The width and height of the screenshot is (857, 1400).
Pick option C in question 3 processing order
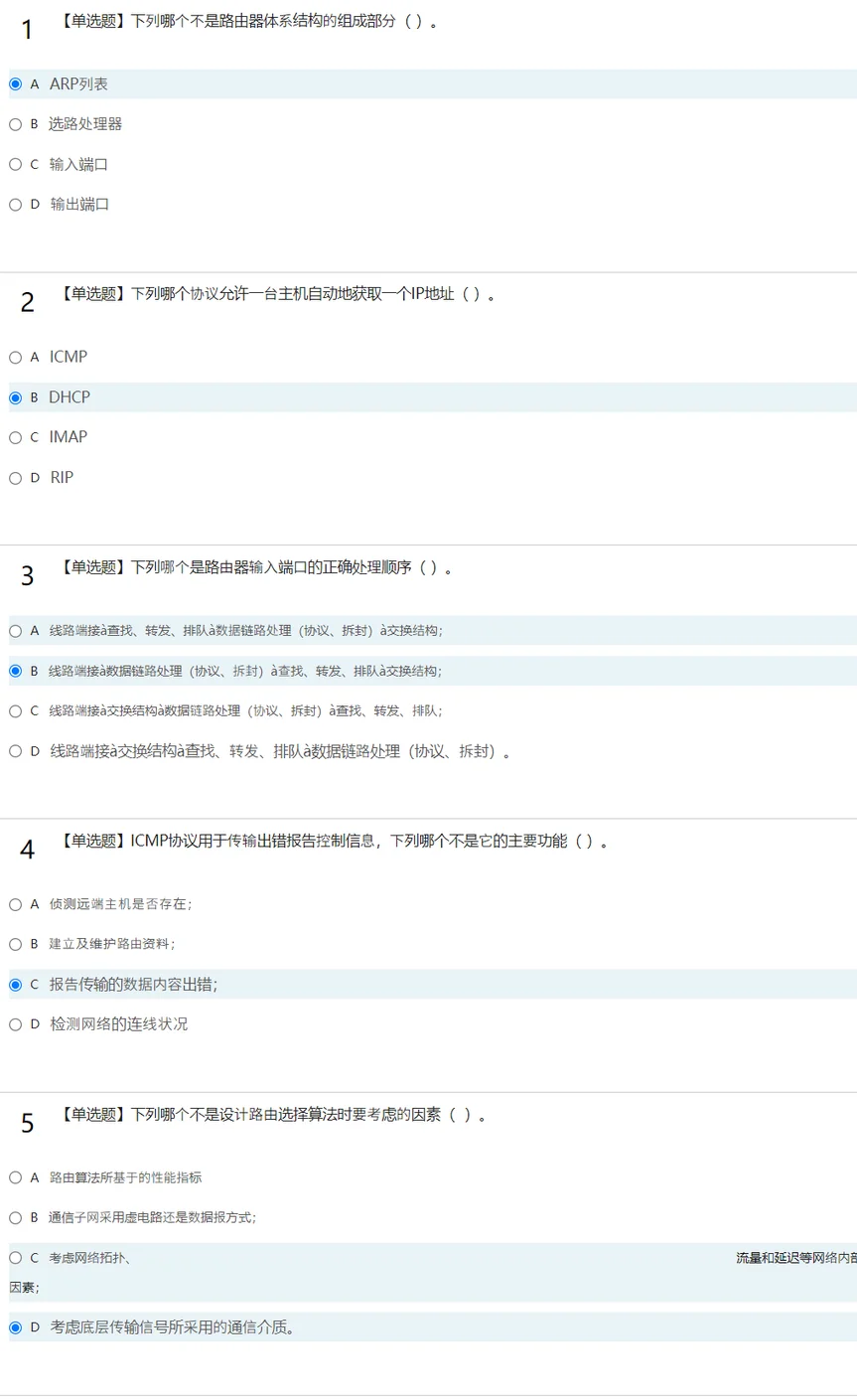pos(15,711)
